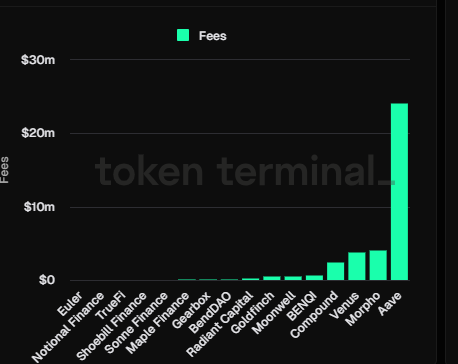Click the vertical Fees axis title
Viewport: 458px width, 364px height.
(4, 170)
